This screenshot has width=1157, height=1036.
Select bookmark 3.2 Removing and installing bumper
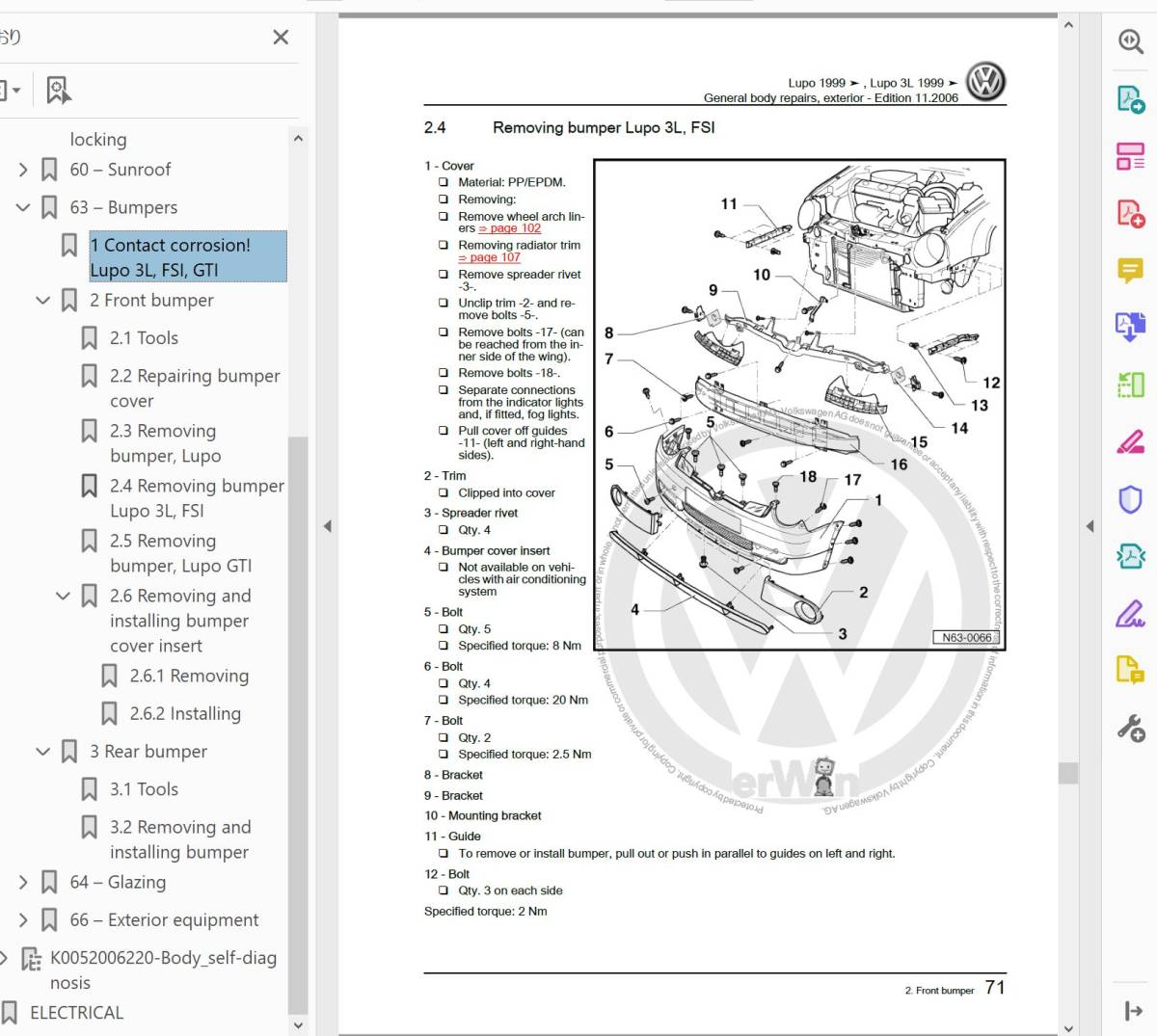(180, 839)
